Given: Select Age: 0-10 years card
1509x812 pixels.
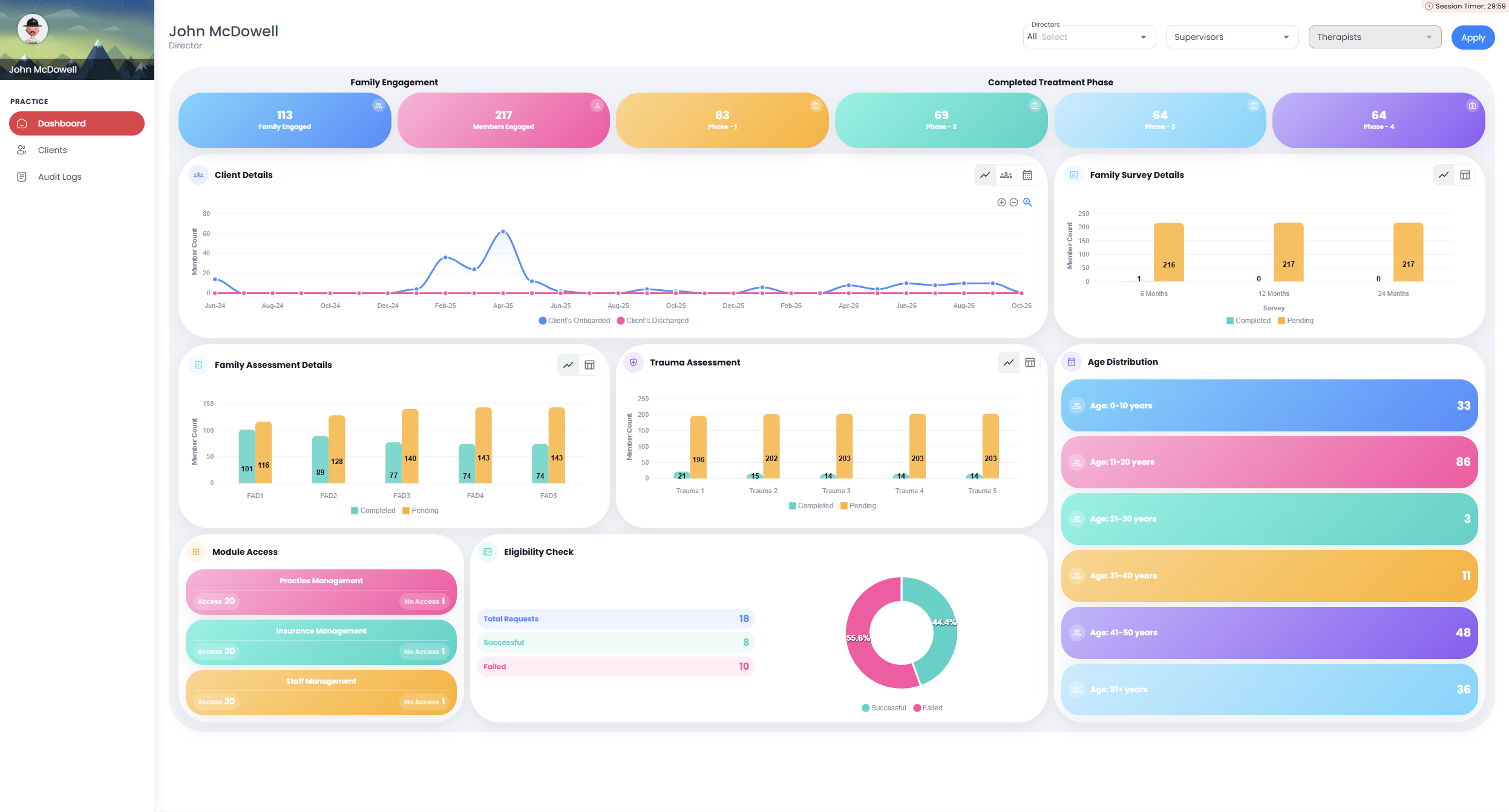Looking at the screenshot, I should (1269, 405).
